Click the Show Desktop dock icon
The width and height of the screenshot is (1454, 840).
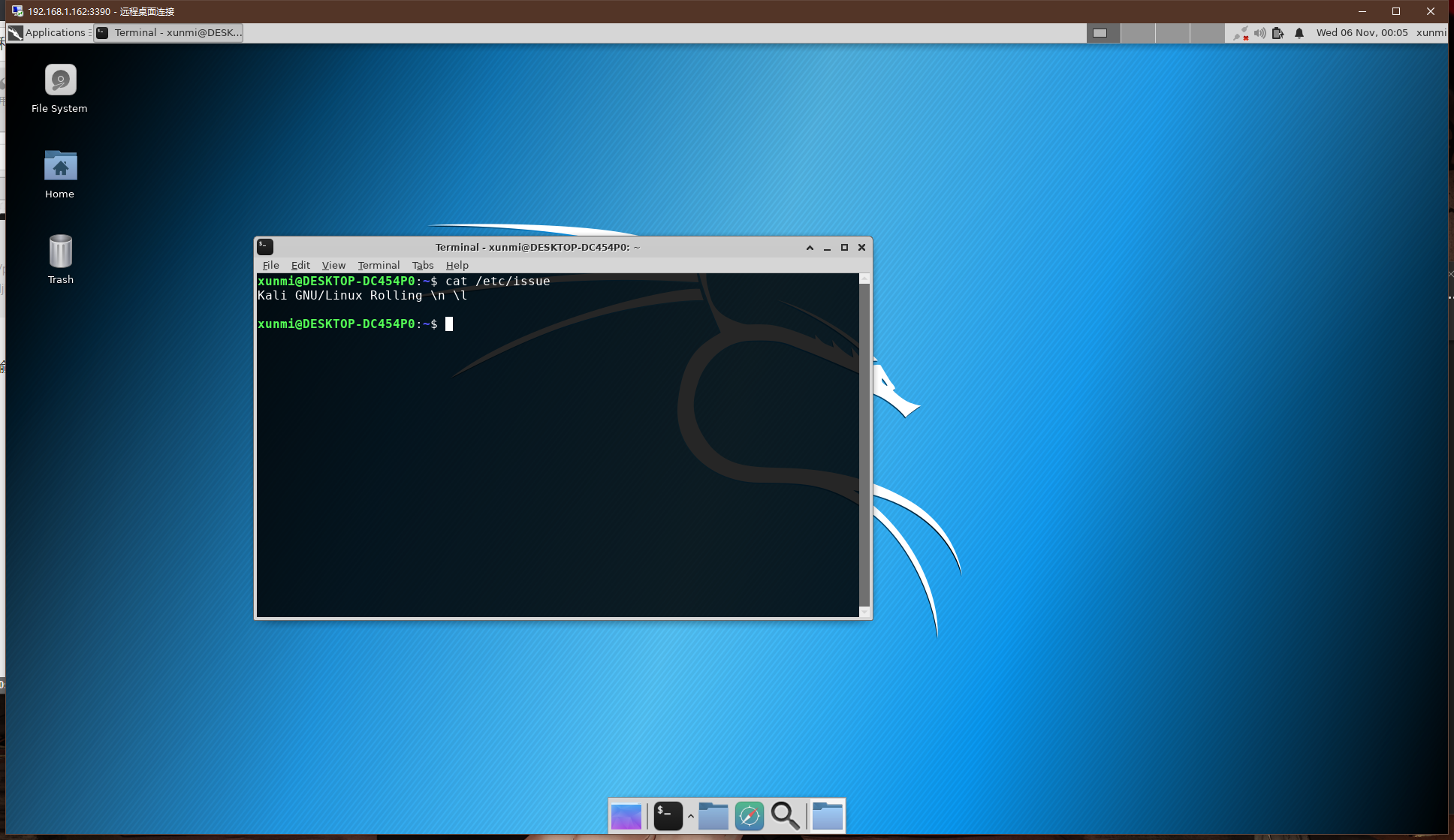pyautogui.click(x=626, y=816)
